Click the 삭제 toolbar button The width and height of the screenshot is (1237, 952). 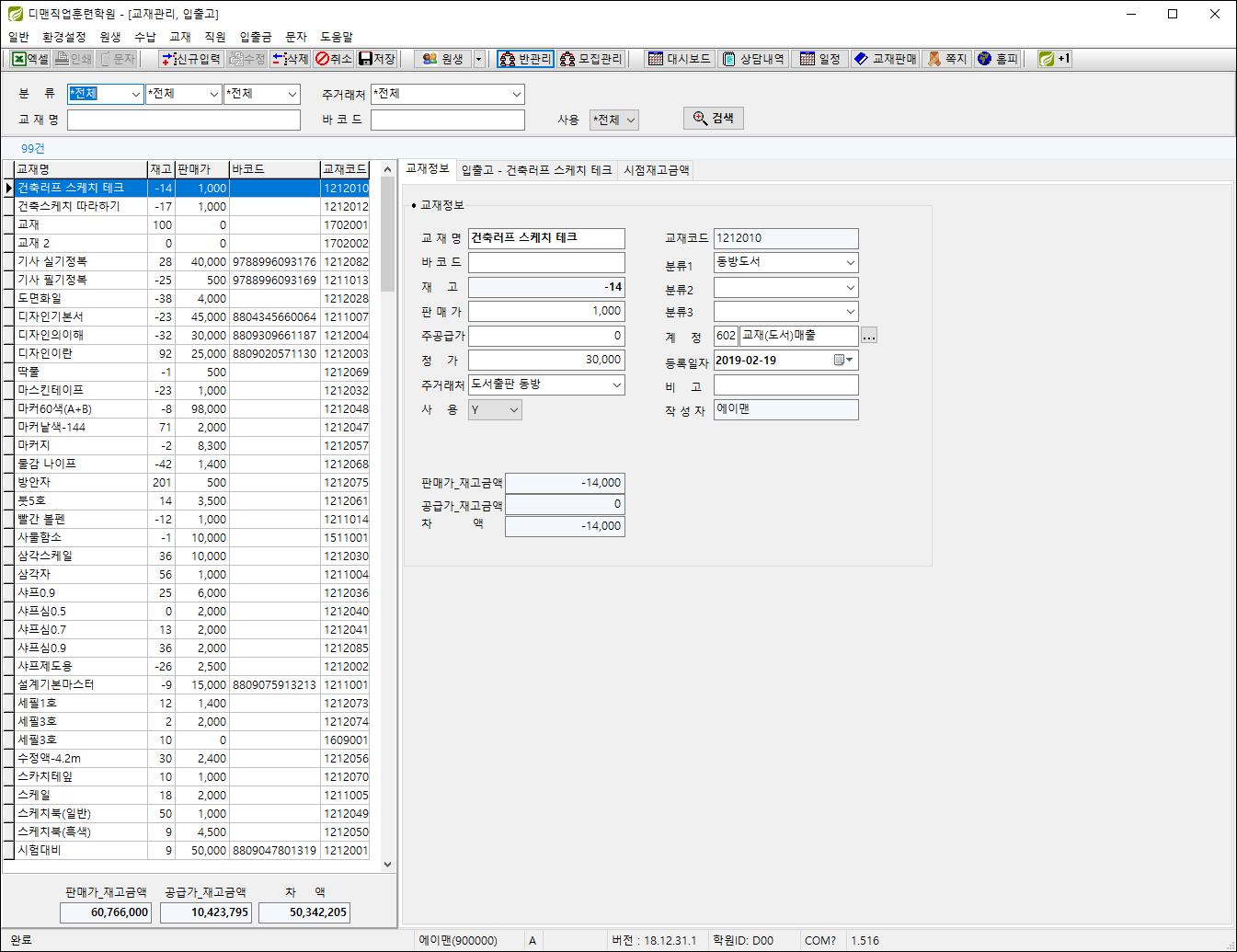[291, 59]
